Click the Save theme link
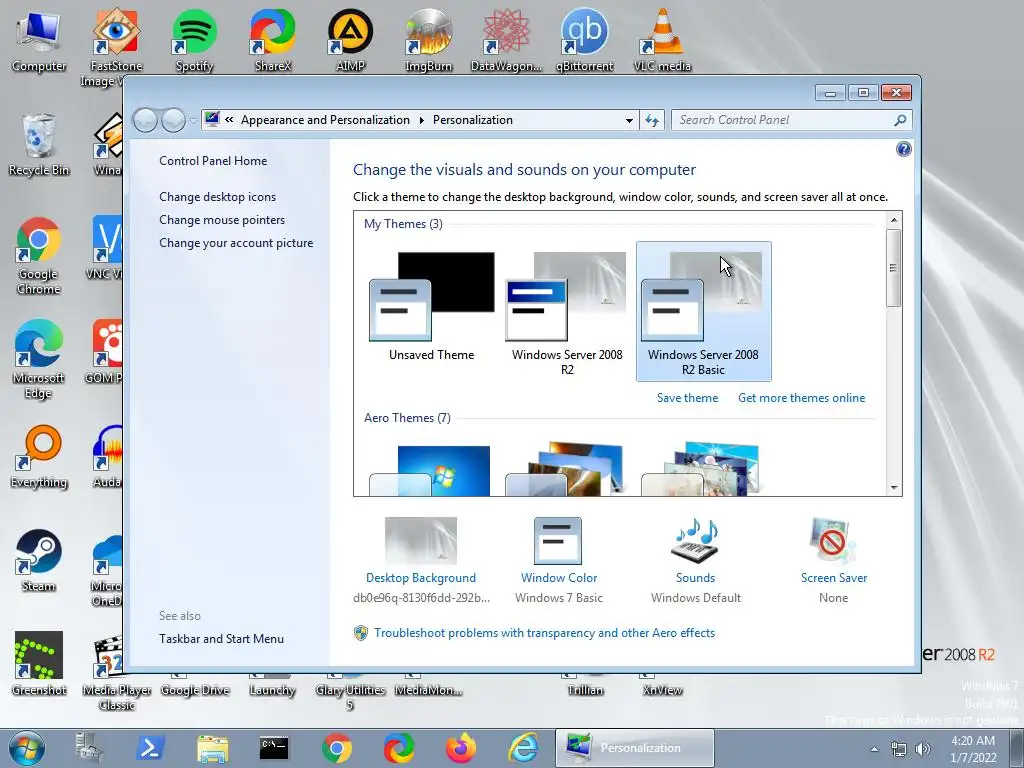Screen dimensions: 1024x768 [687, 398]
